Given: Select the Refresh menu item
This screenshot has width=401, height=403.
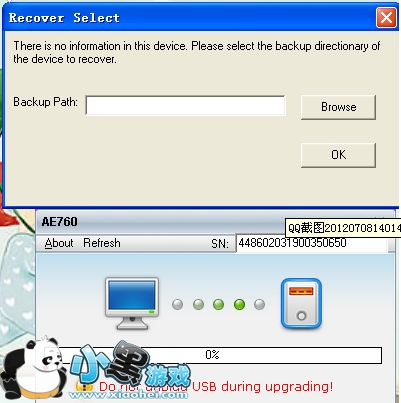Looking at the screenshot, I should (x=102, y=243).
